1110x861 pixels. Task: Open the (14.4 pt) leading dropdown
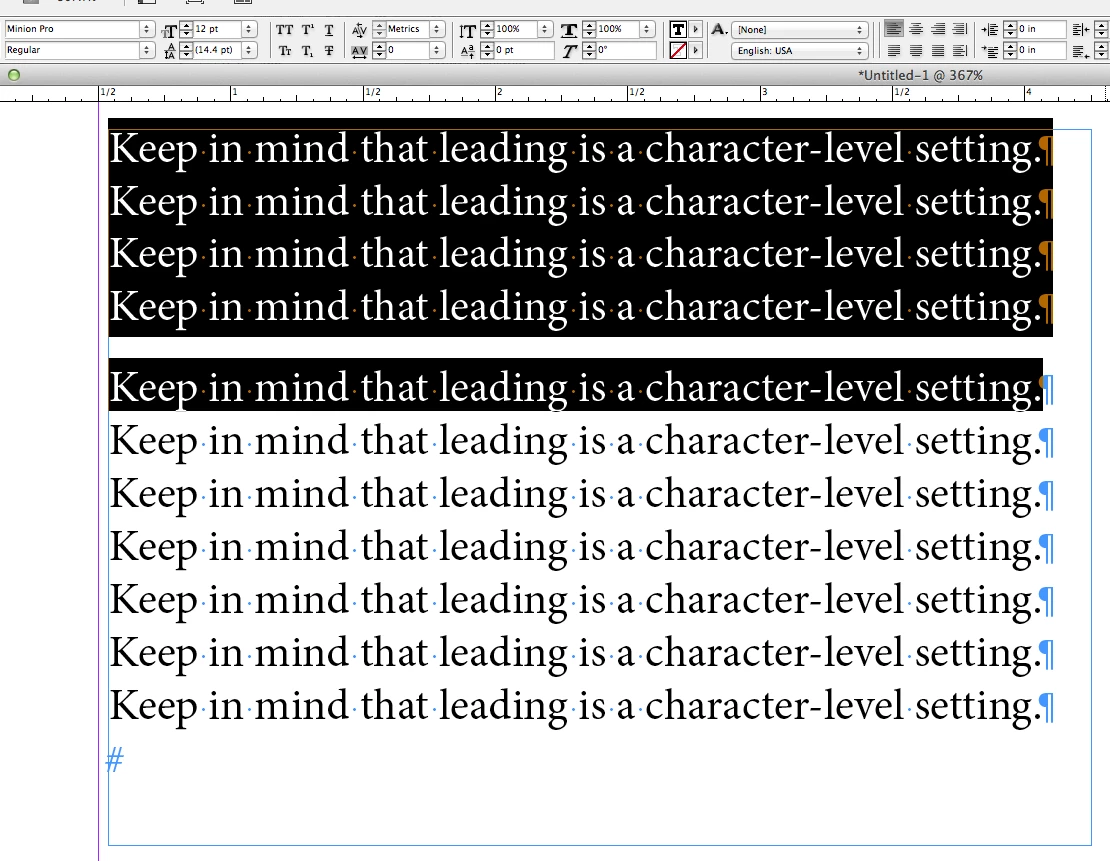pyautogui.click(x=248, y=50)
